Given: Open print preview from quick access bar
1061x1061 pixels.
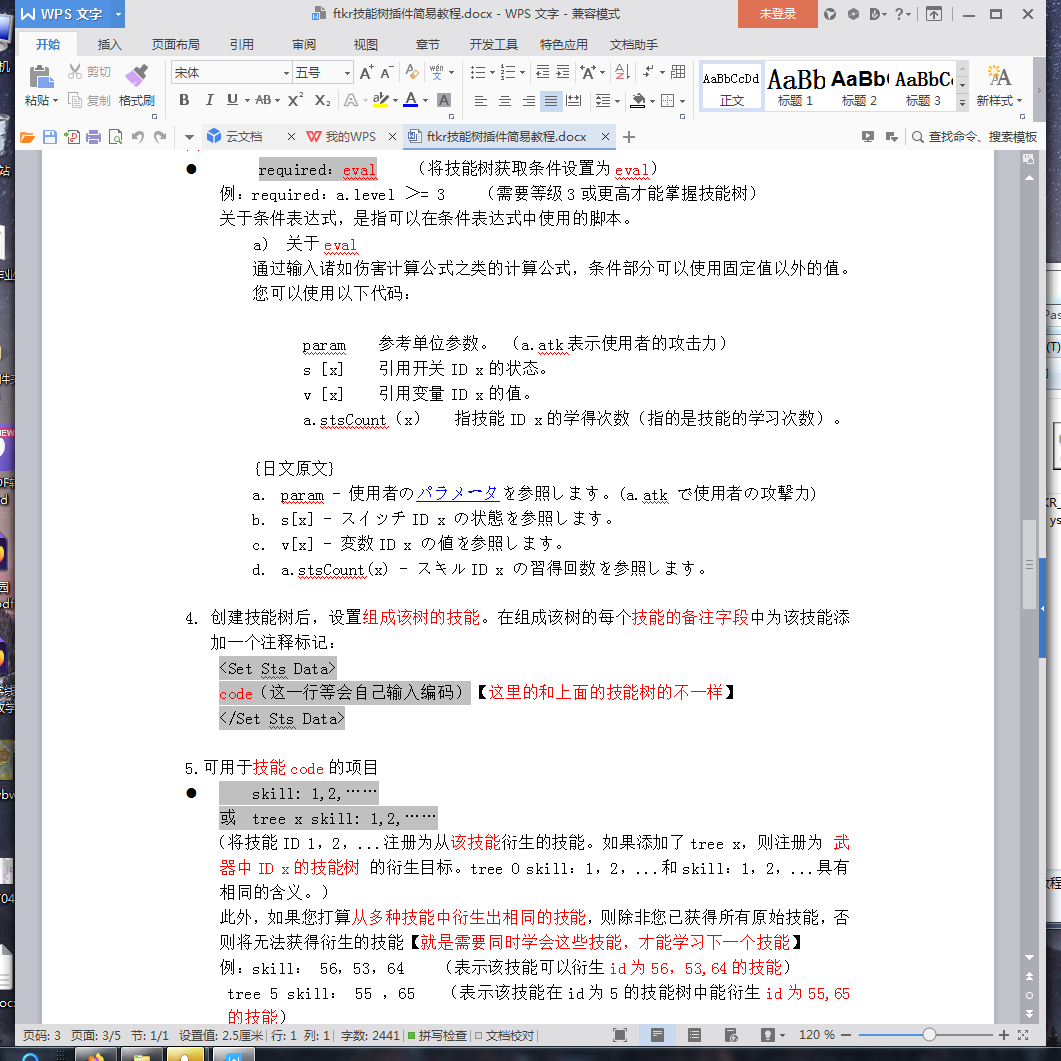Looking at the screenshot, I should pyautogui.click(x=116, y=137).
